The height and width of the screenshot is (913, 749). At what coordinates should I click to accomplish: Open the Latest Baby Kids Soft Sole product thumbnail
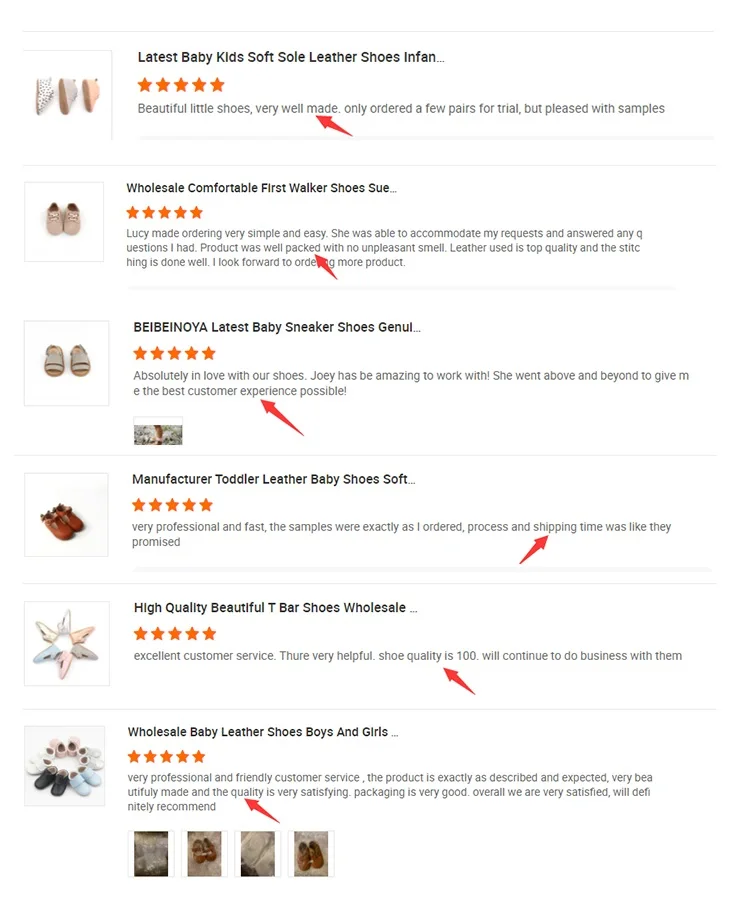[68, 94]
